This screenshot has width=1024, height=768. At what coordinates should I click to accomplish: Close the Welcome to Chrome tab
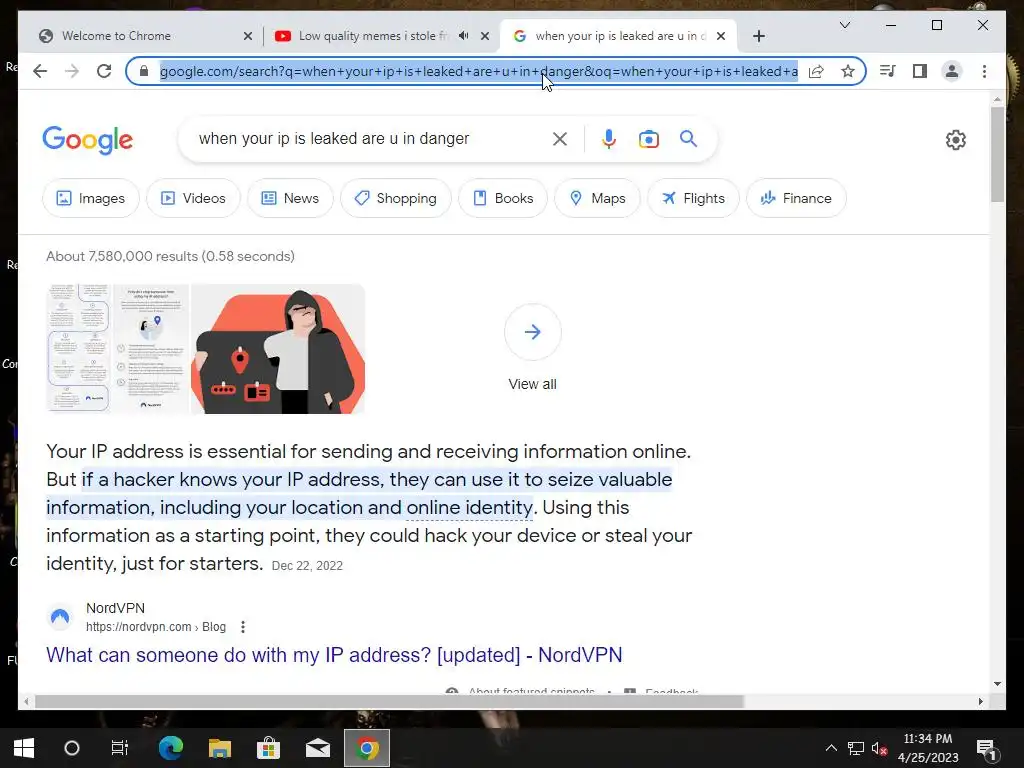(x=248, y=36)
